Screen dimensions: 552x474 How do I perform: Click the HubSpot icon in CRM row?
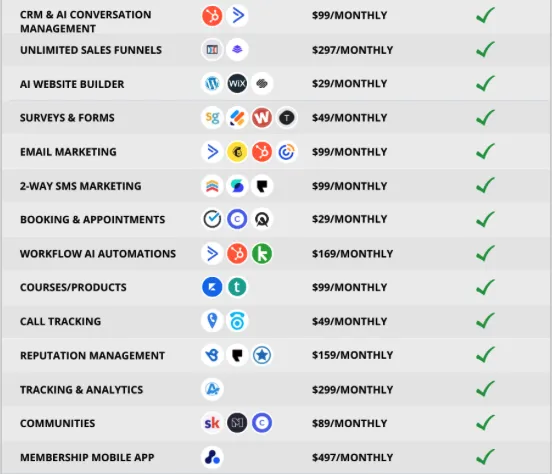coord(212,16)
